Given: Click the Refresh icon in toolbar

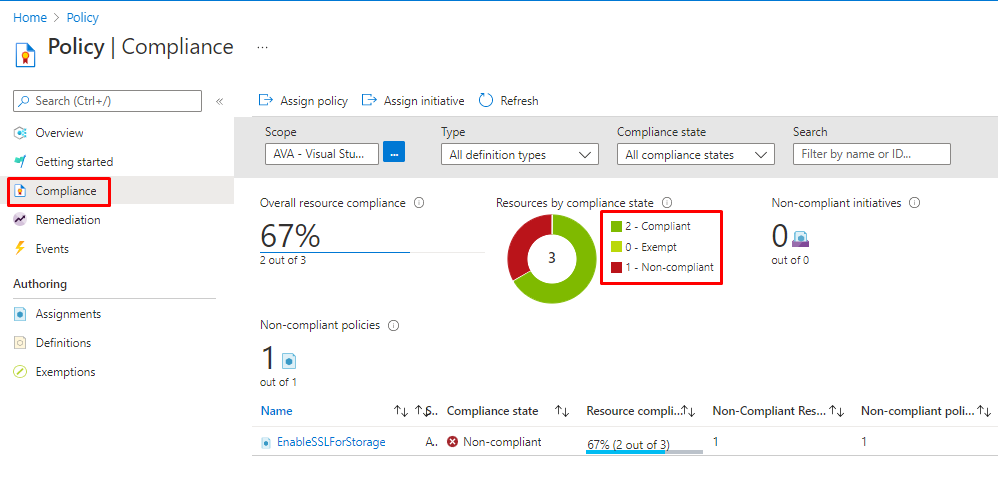Looking at the screenshot, I should click(486, 100).
